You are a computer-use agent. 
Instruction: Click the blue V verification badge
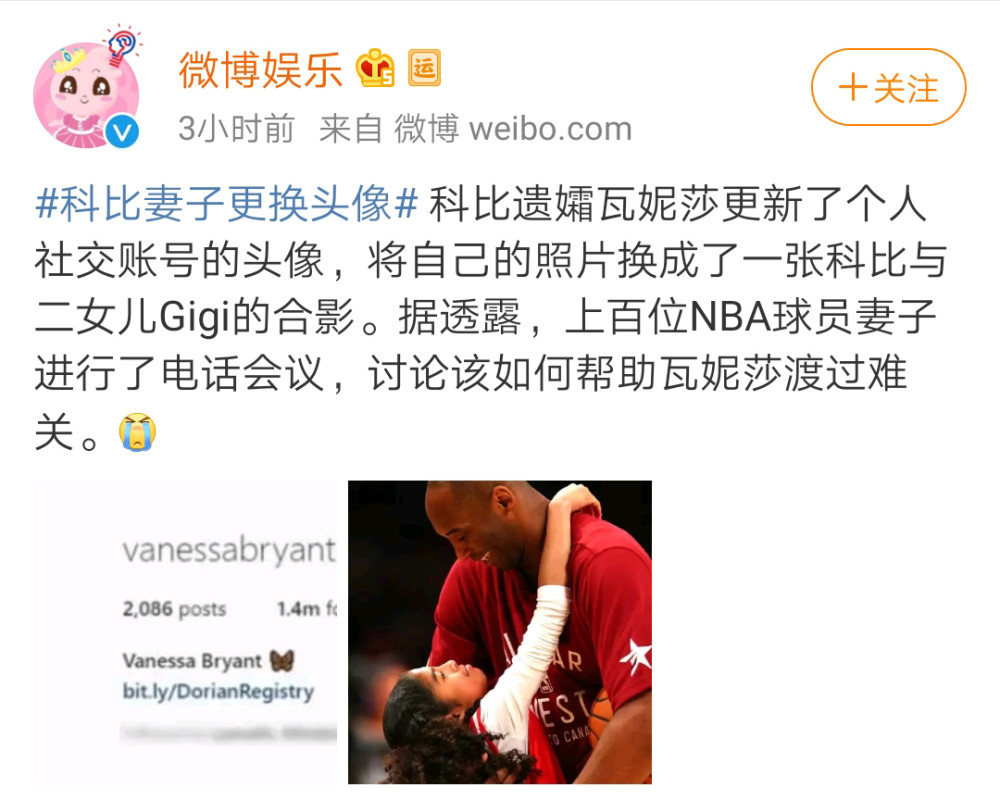point(122,132)
